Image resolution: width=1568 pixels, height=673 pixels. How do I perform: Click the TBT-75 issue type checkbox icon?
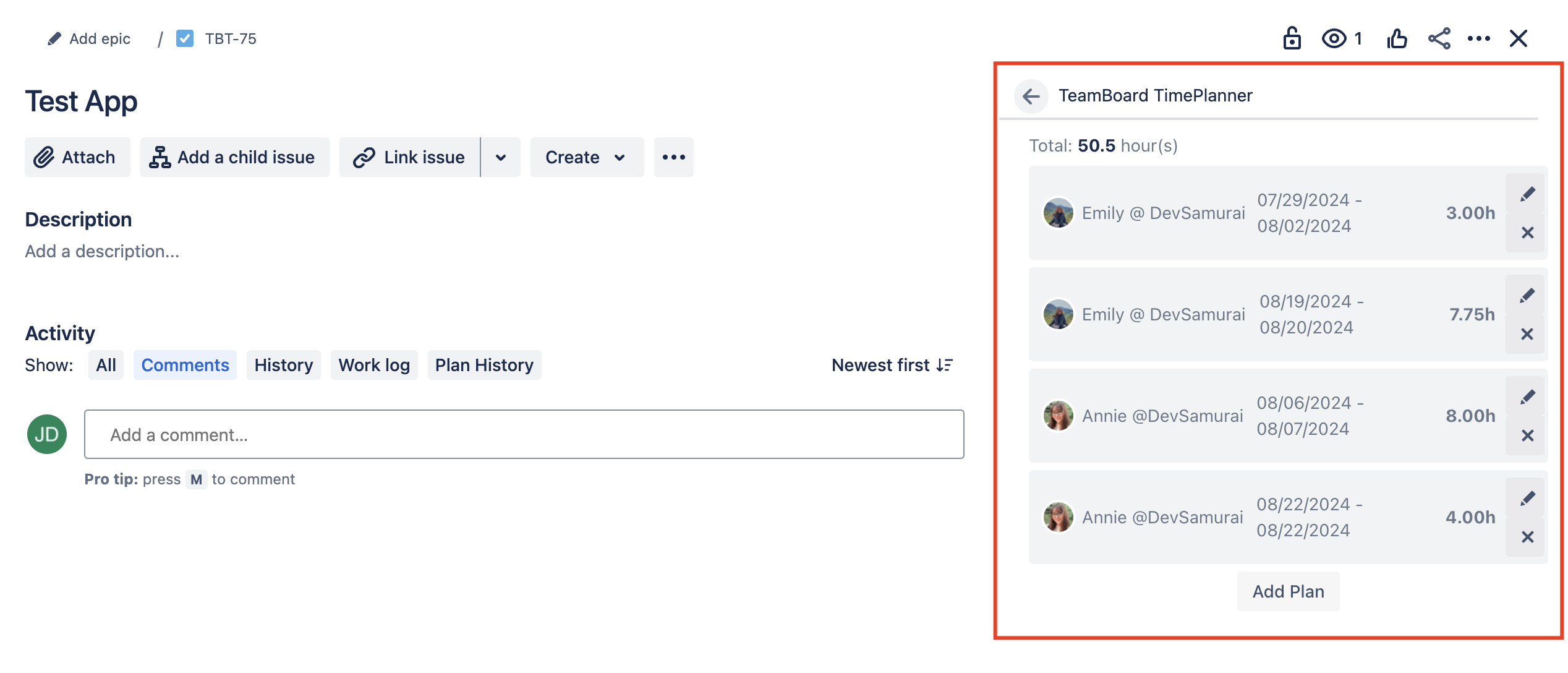185,39
